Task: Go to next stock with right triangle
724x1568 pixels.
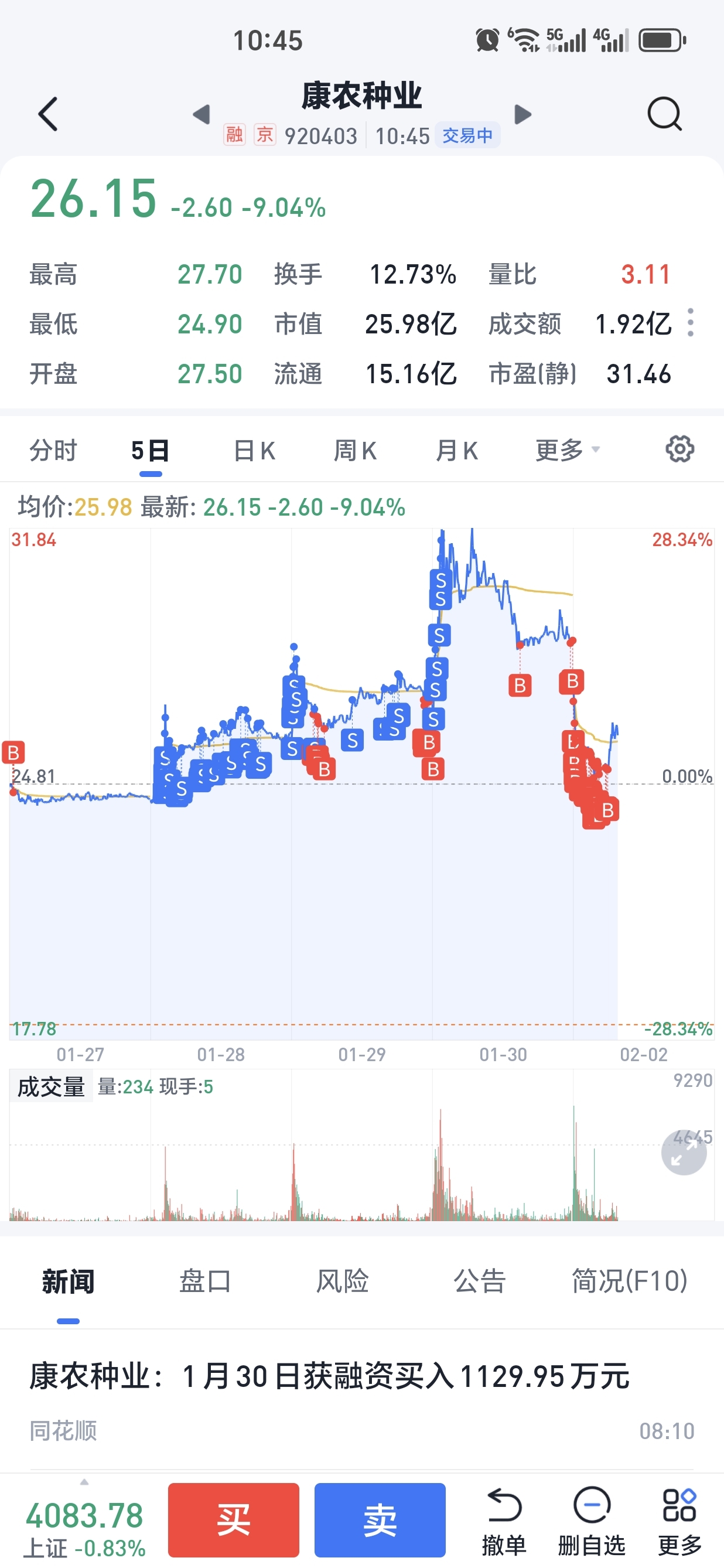Action: tap(522, 114)
